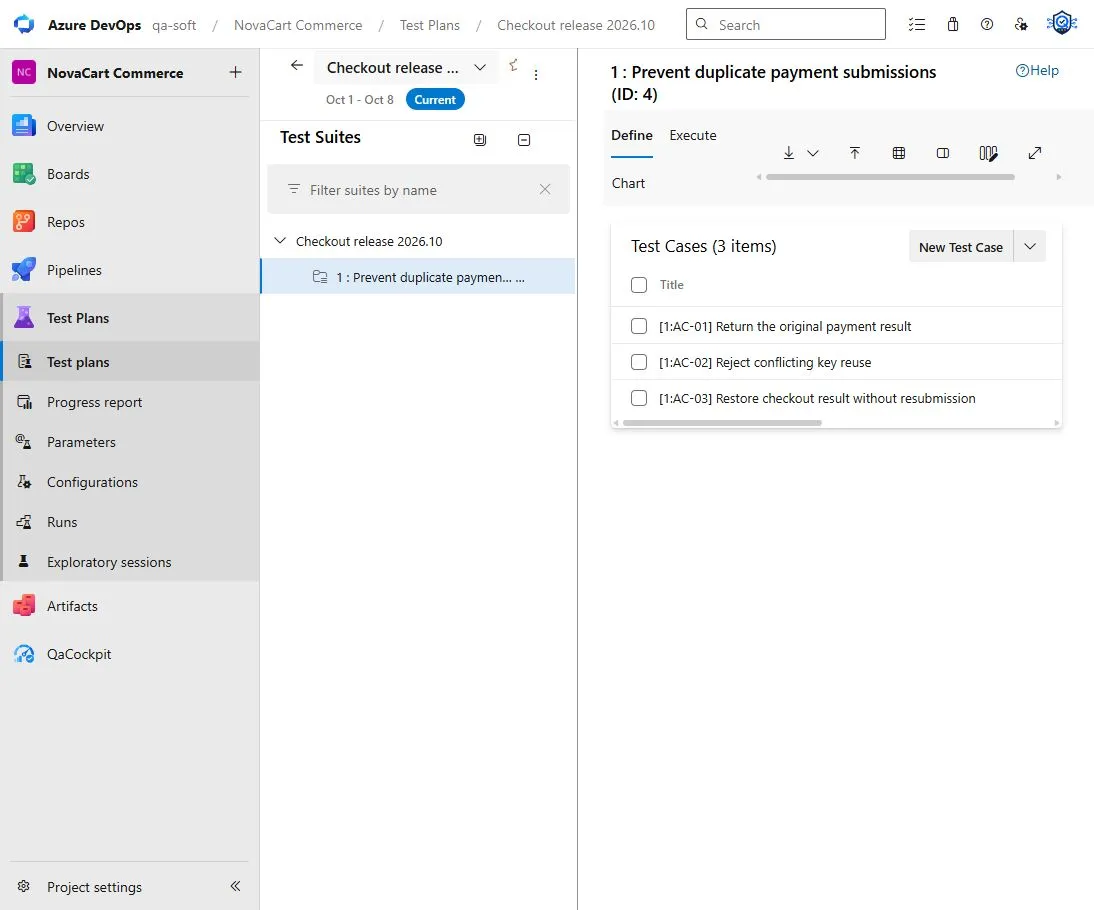Click the test cases horizontal scrollbar
This screenshot has width=1094, height=910.
coord(722,423)
